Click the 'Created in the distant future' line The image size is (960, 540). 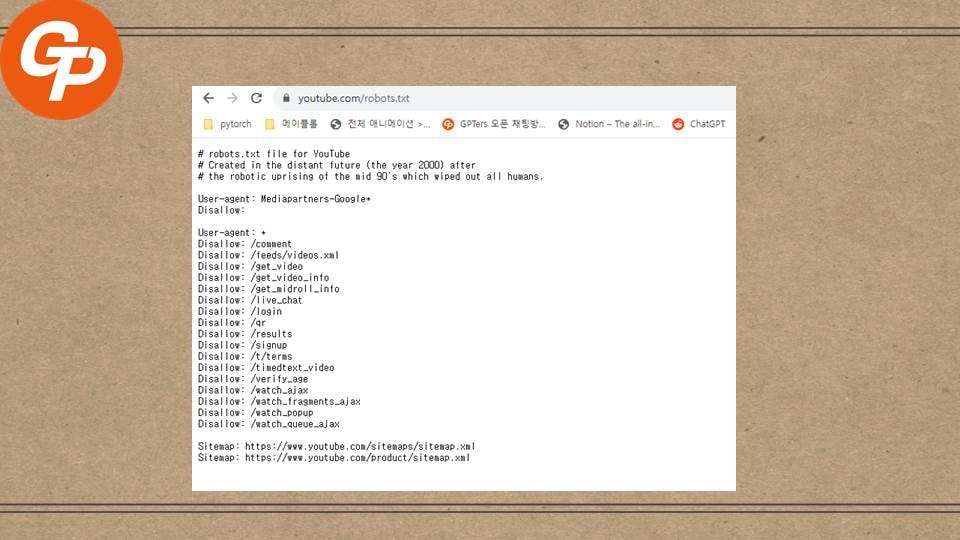coord(336,165)
